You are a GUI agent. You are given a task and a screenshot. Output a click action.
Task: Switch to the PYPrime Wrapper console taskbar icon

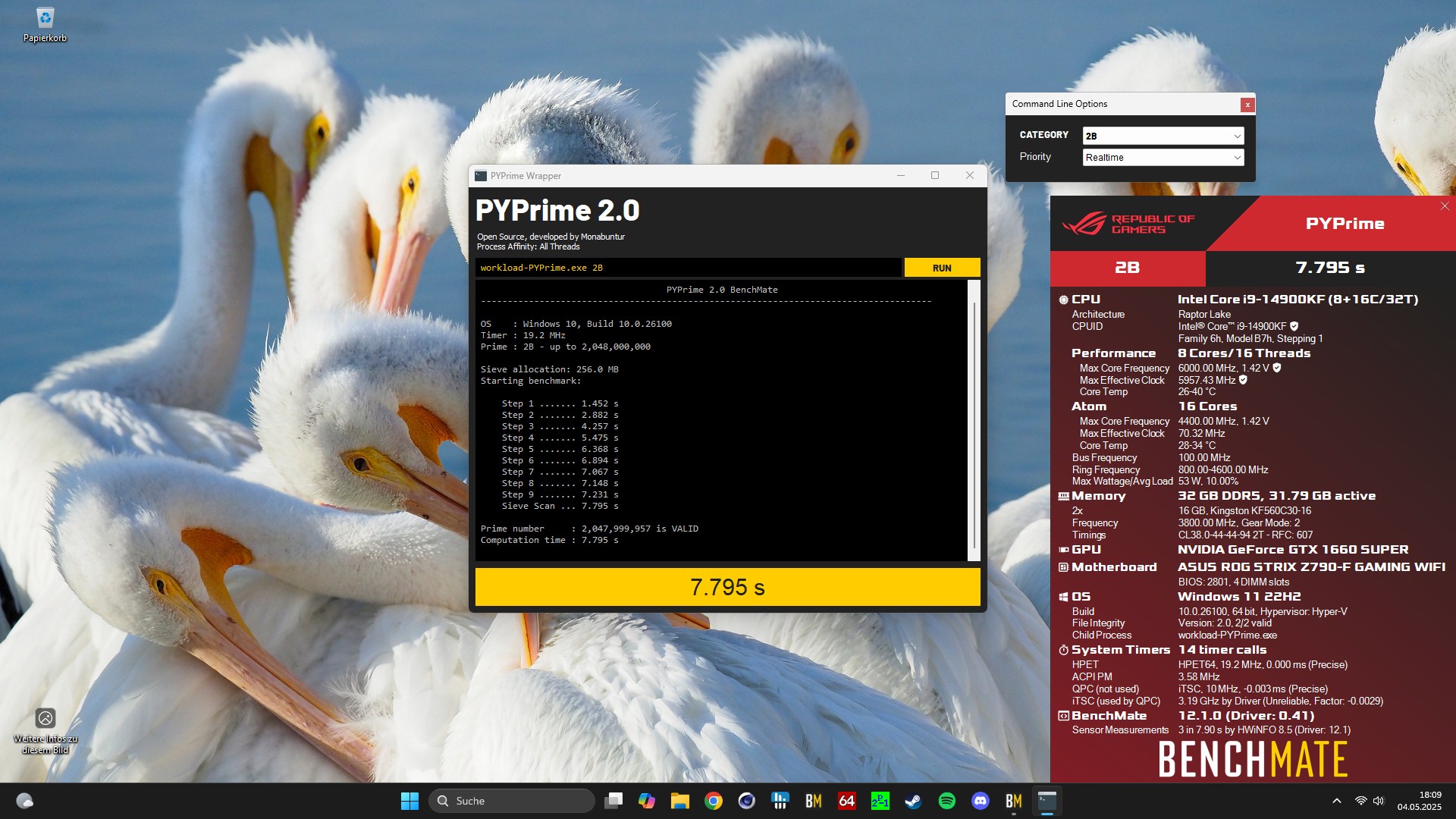tap(1047, 801)
